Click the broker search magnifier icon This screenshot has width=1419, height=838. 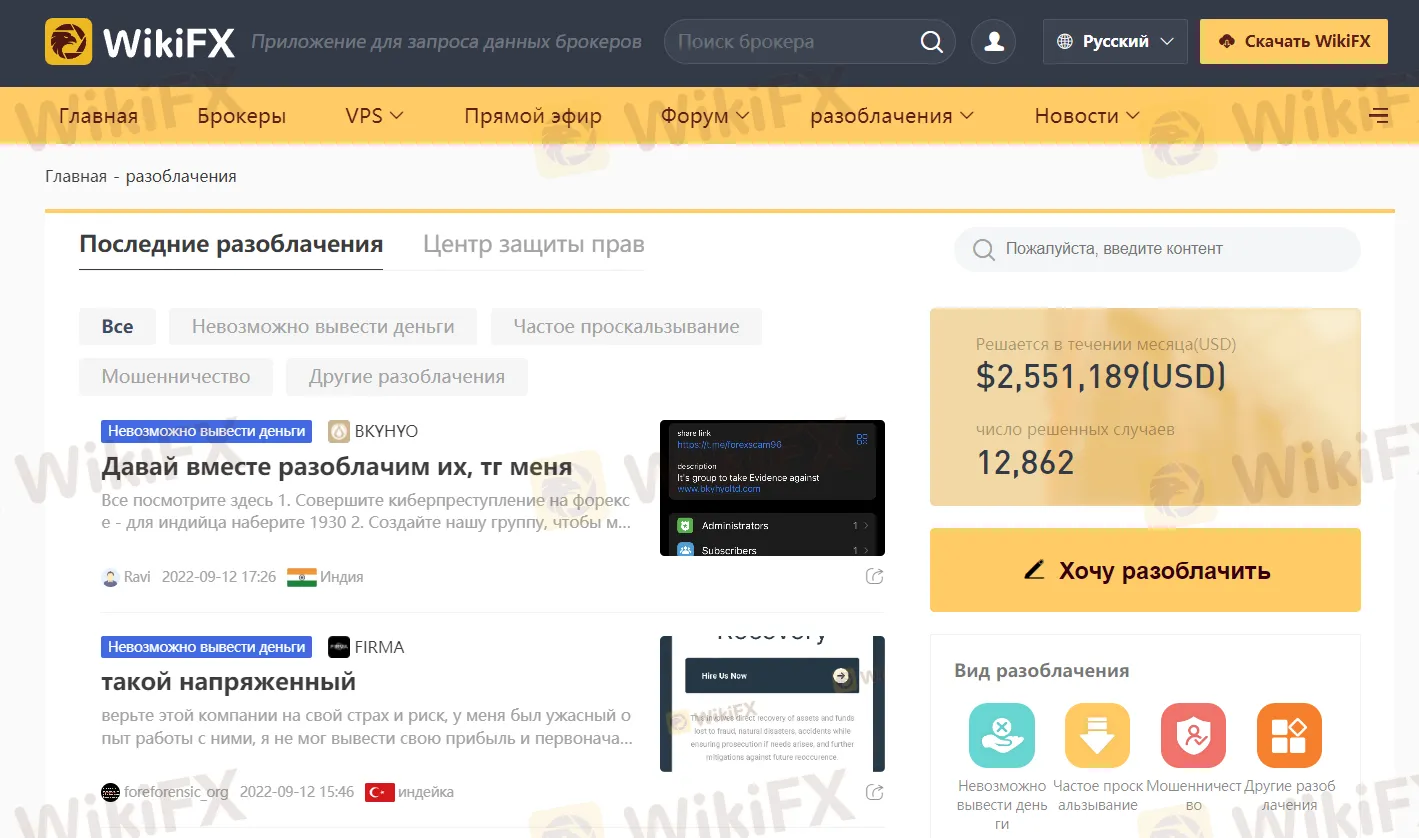(x=931, y=42)
